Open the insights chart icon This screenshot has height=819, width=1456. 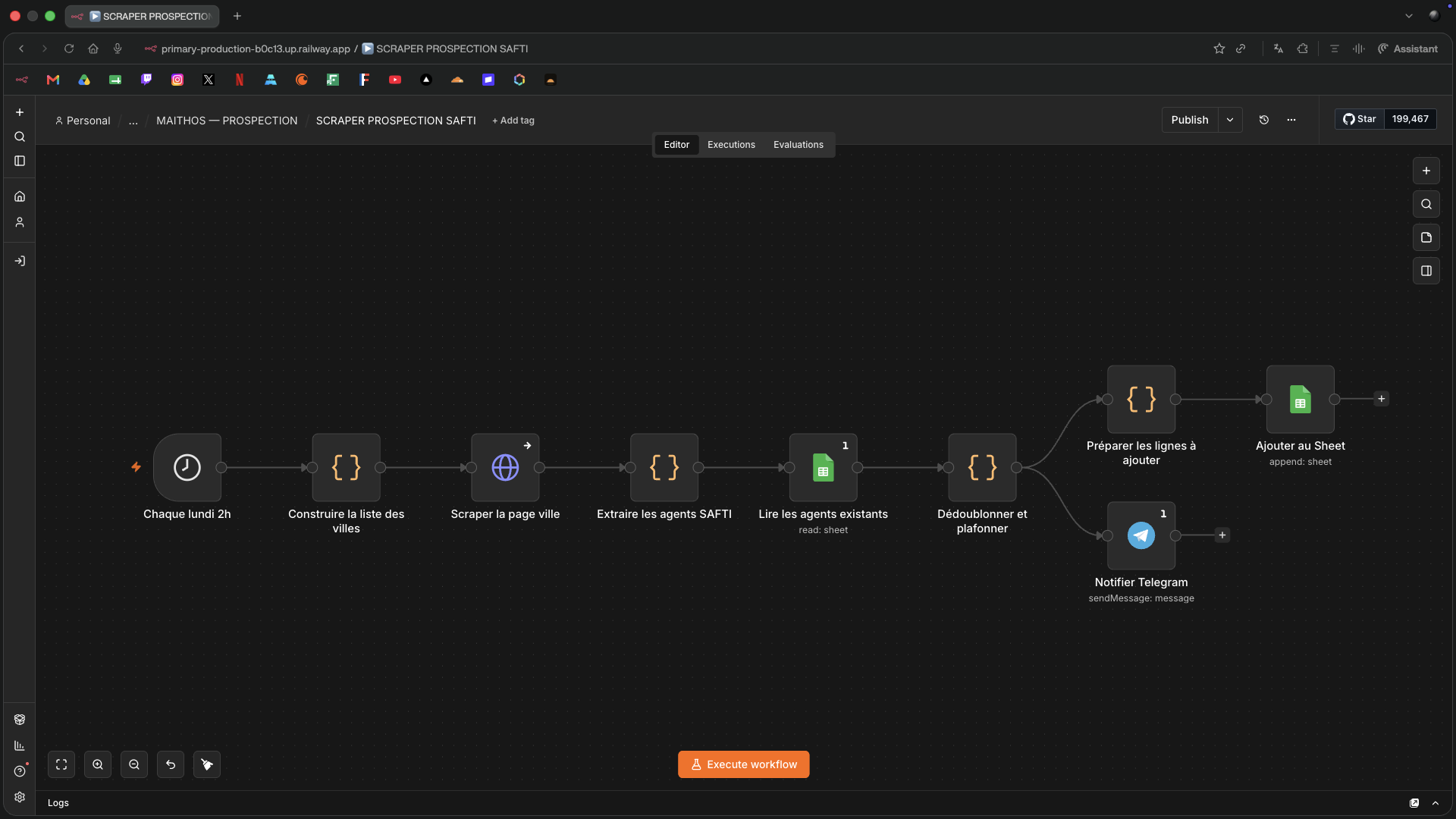pos(20,745)
